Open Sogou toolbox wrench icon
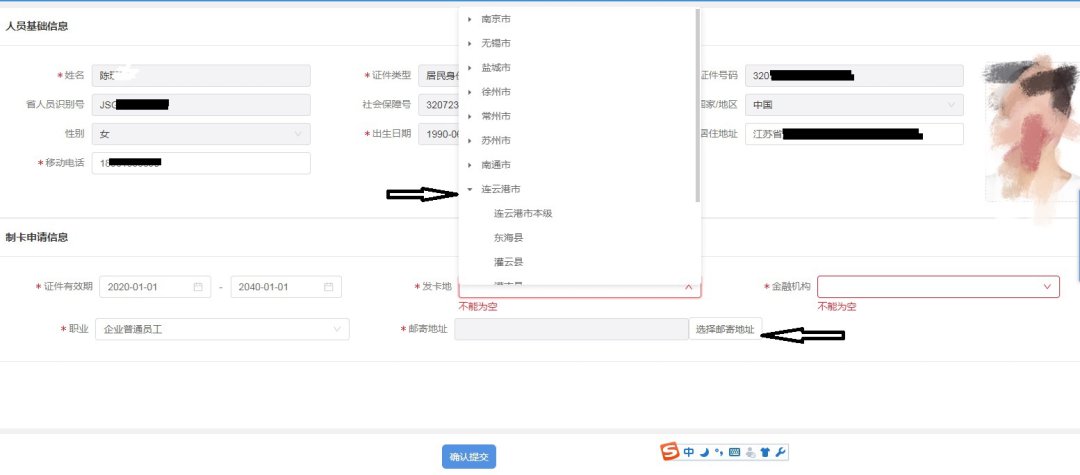The width and height of the screenshot is (1080, 475). [781, 453]
